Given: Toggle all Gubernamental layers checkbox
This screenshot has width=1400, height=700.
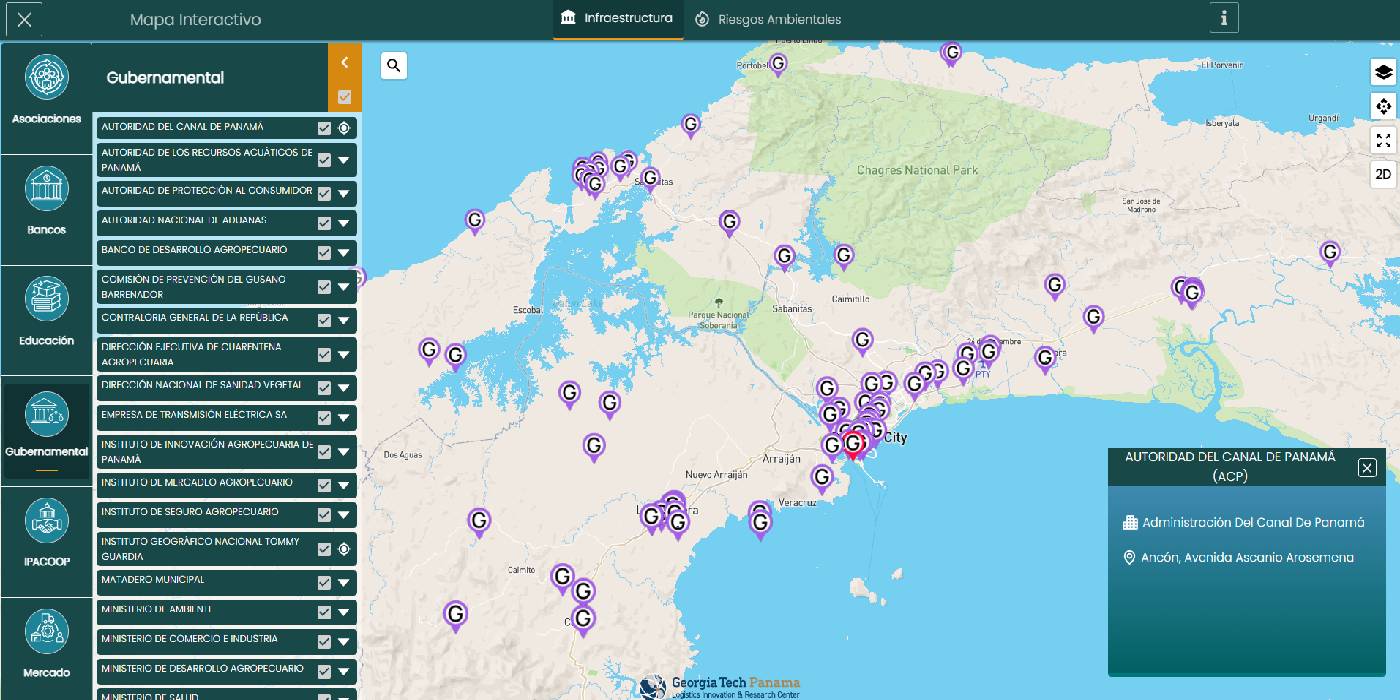Looking at the screenshot, I should (344, 97).
